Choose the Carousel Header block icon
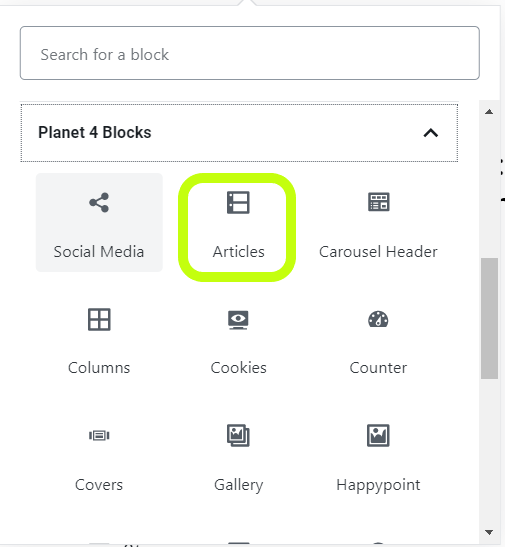505x547 pixels. tap(378, 202)
